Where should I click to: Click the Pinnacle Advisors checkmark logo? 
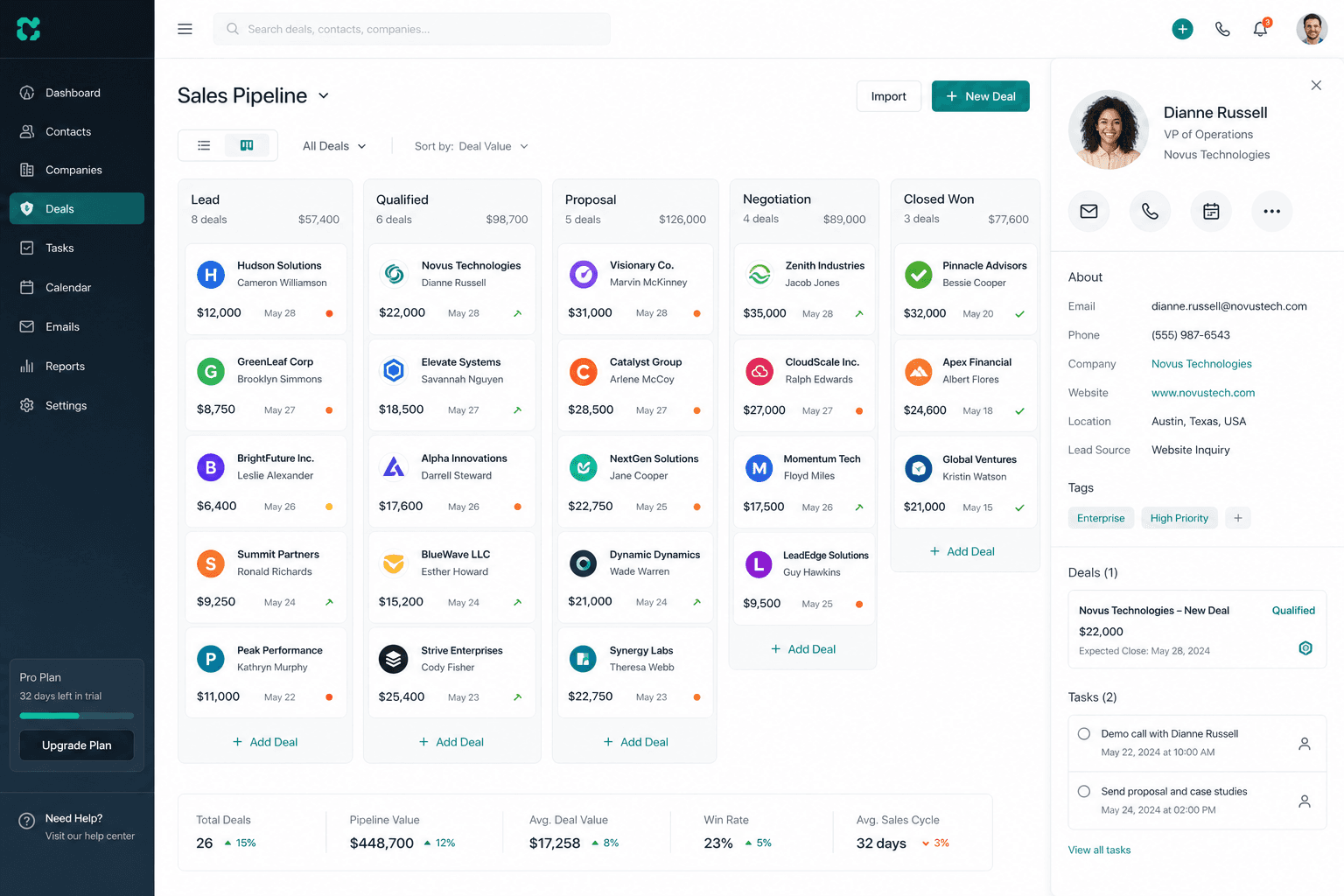click(918, 275)
